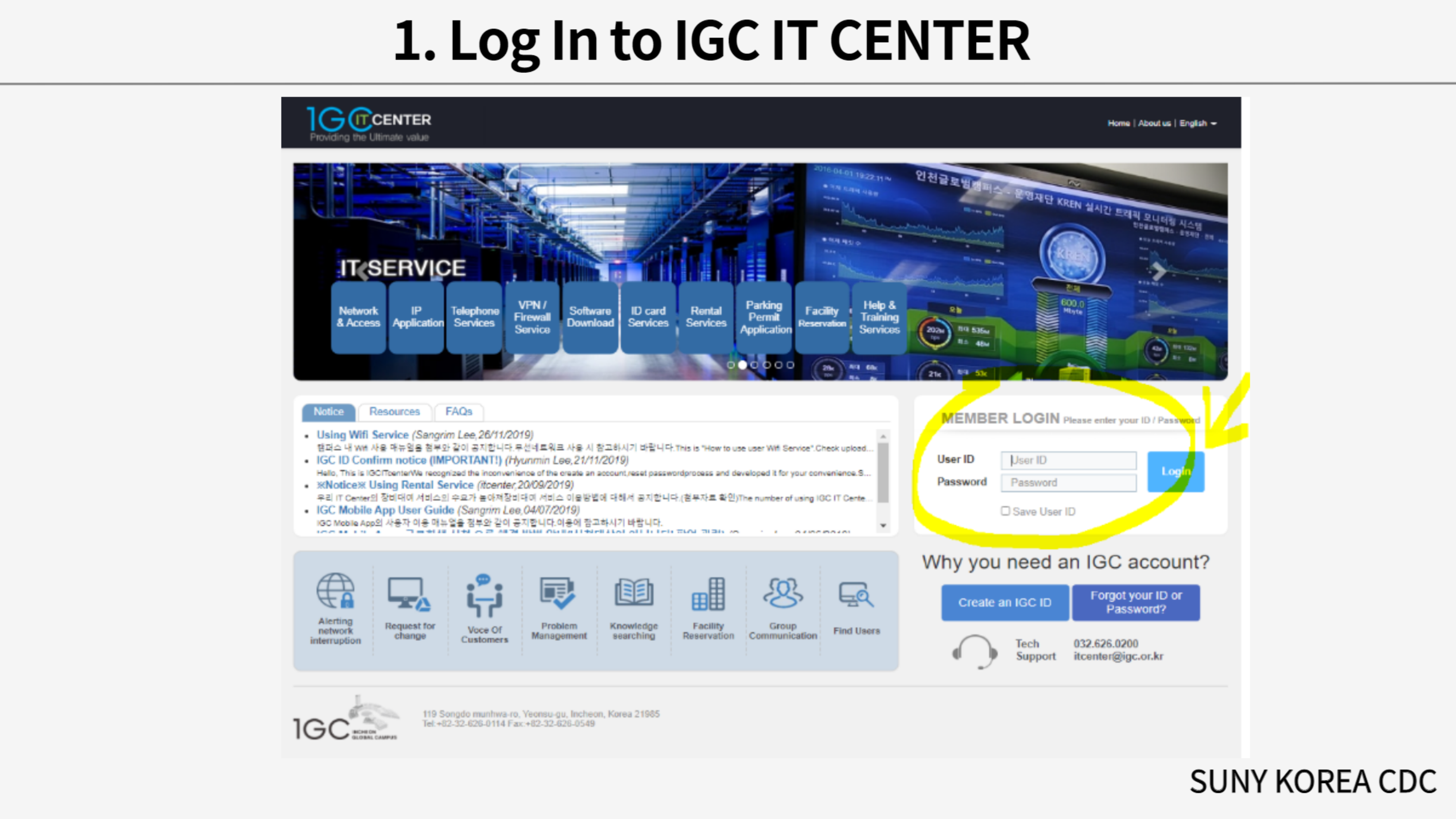This screenshot has height=819, width=1456.
Task: Click the About us header link
Action: coord(1154,123)
